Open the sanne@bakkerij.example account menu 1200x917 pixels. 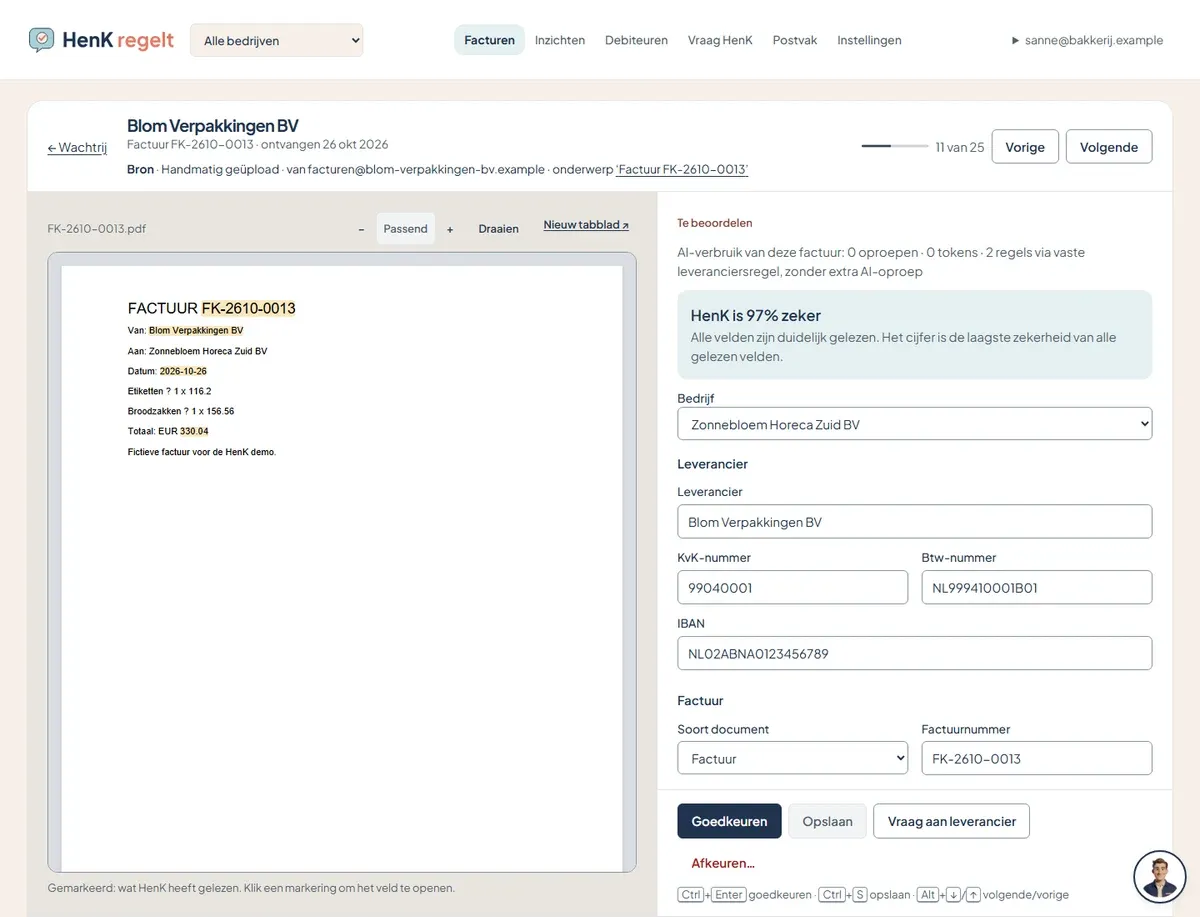coord(1087,40)
